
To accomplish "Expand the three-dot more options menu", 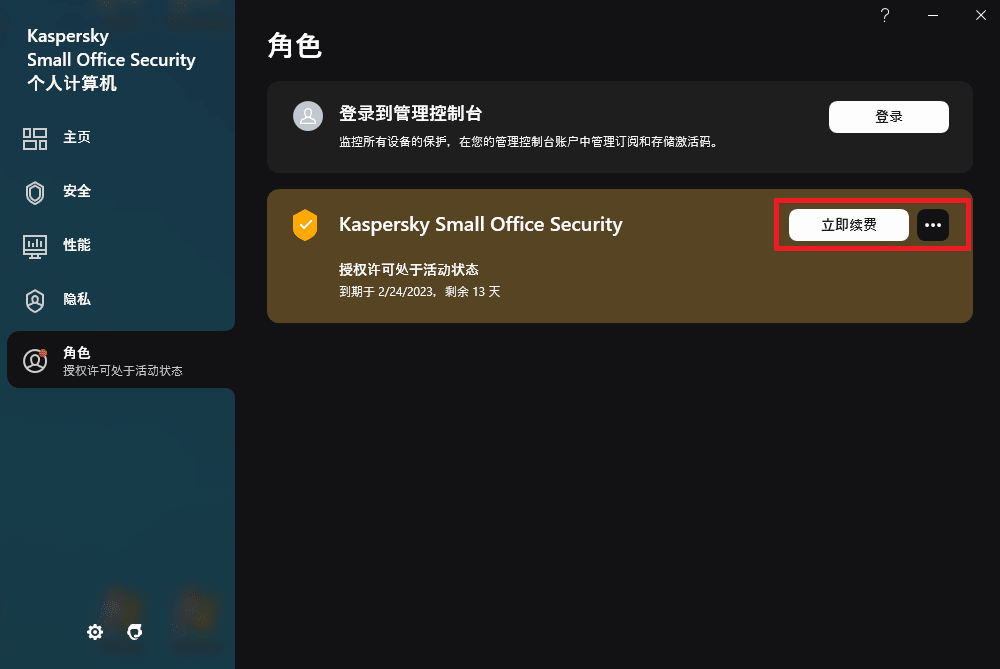I will coord(933,225).
